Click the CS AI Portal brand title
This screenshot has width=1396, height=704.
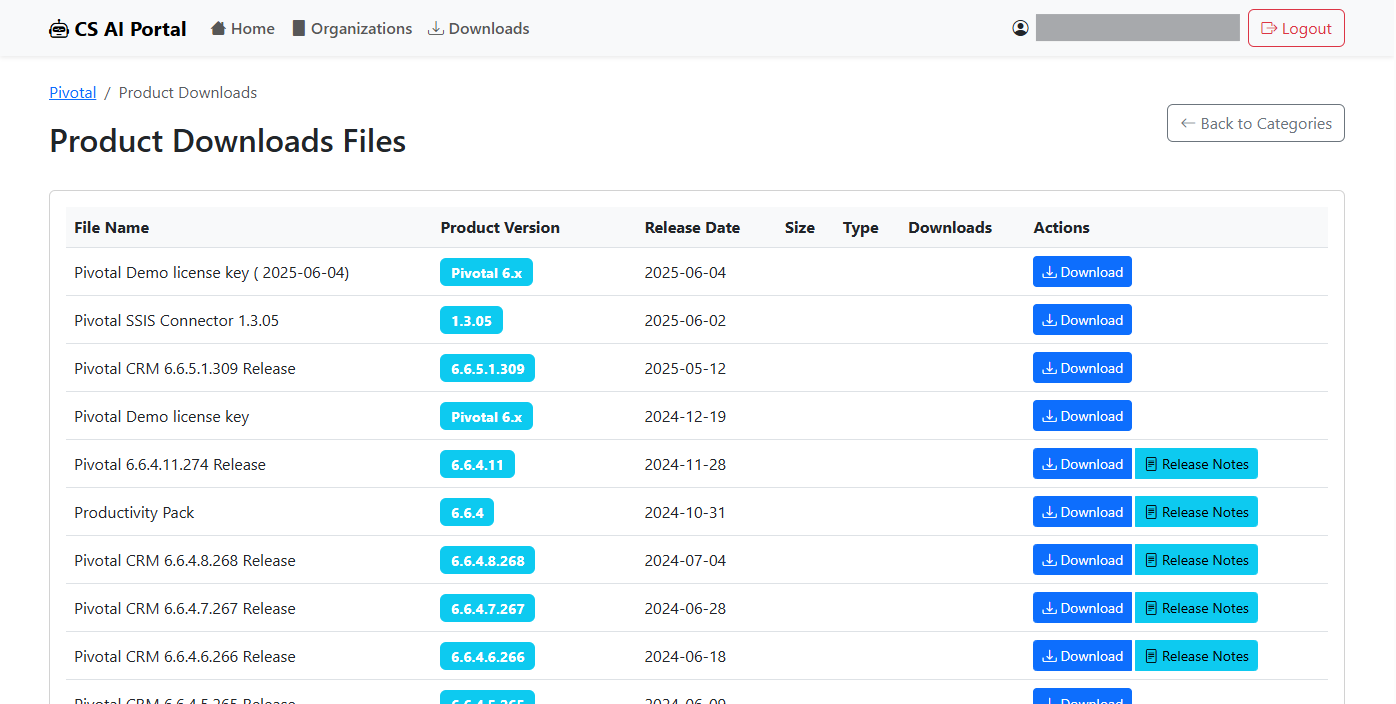click(x=131, y=29)
